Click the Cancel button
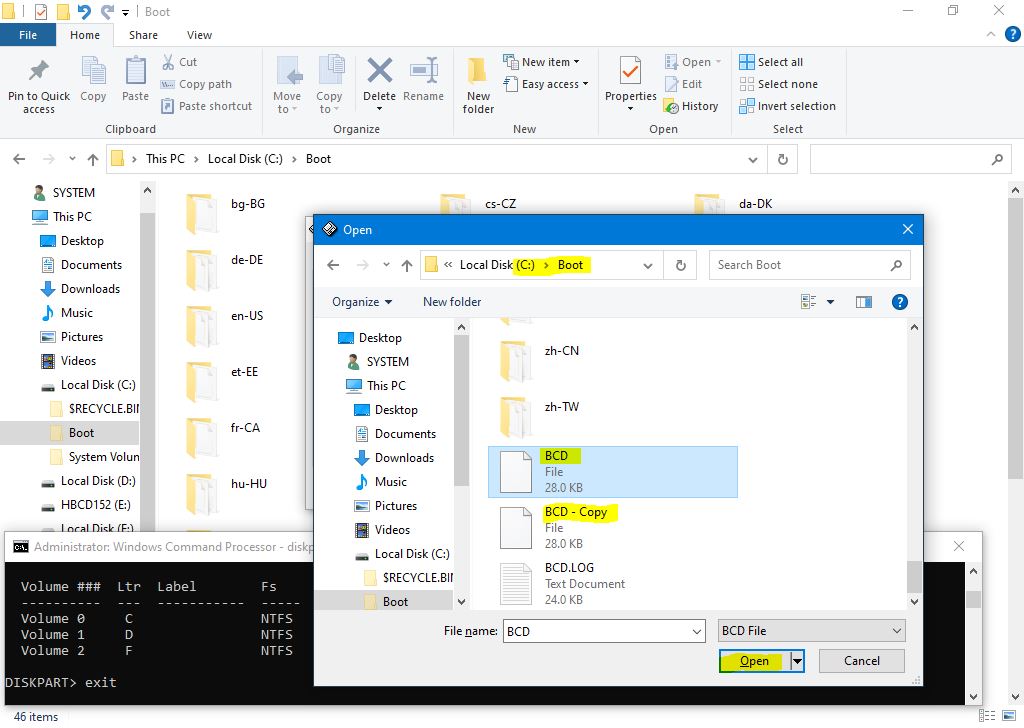The width and height of the screenshot is (1024, 728). 861,661
